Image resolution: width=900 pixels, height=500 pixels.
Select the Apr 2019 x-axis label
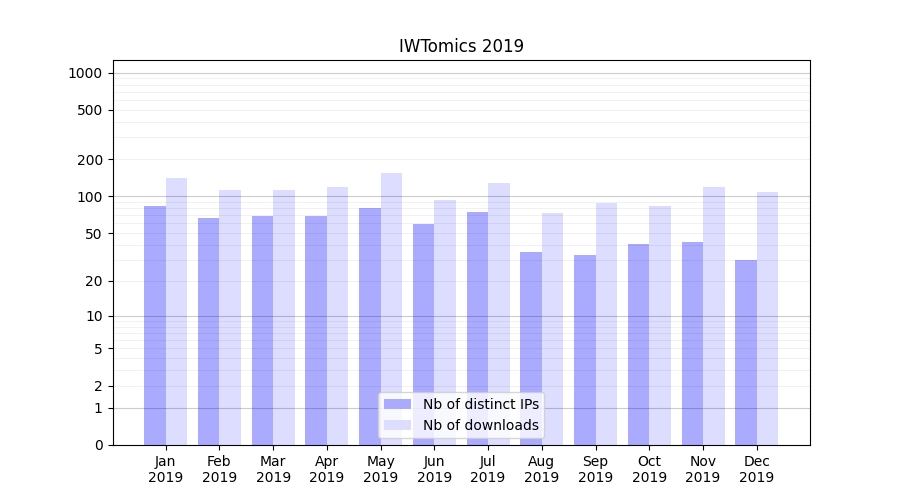(327, 469)
